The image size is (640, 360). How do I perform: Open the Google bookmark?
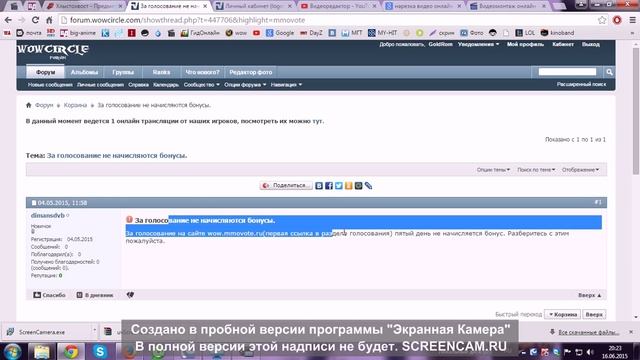pos(280,33)
